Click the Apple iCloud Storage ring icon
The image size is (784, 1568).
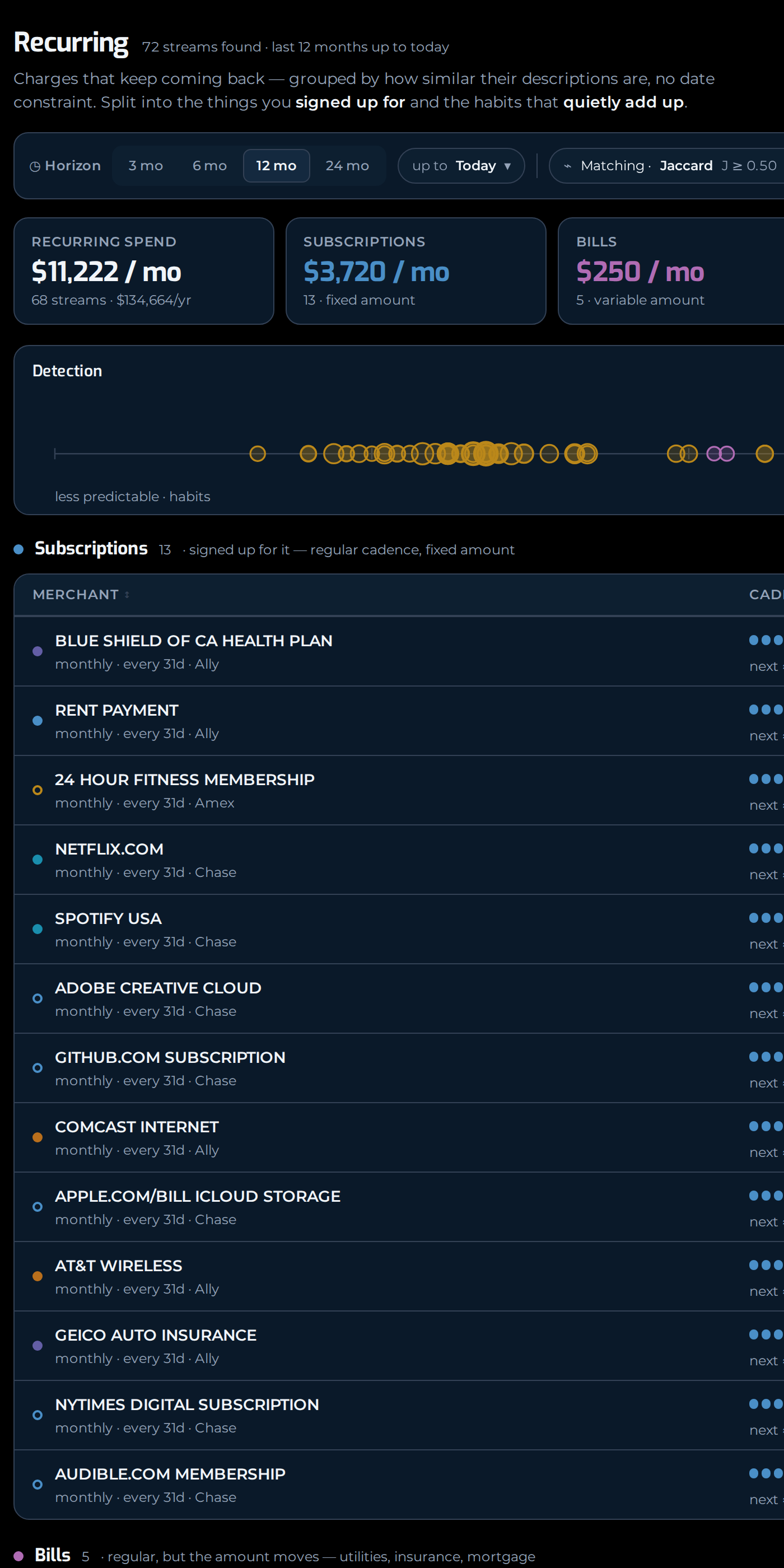[x=37, y=1206]
